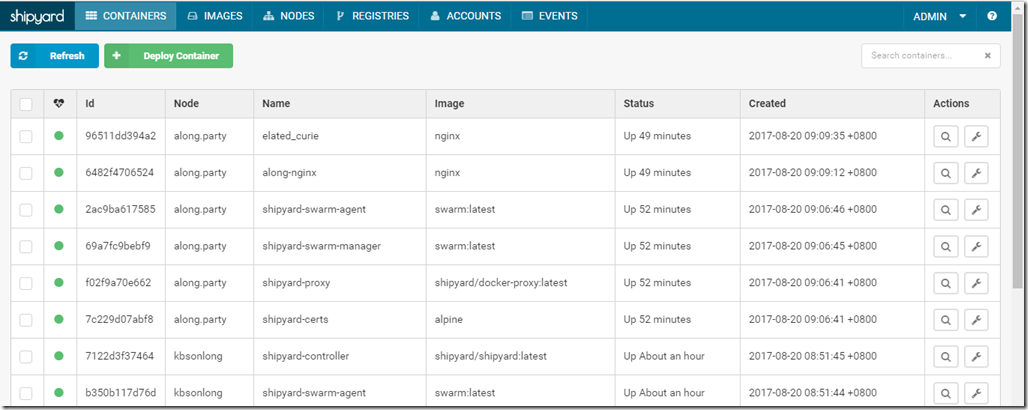Open wrench actions for elated_curie container

click(976, 136)
